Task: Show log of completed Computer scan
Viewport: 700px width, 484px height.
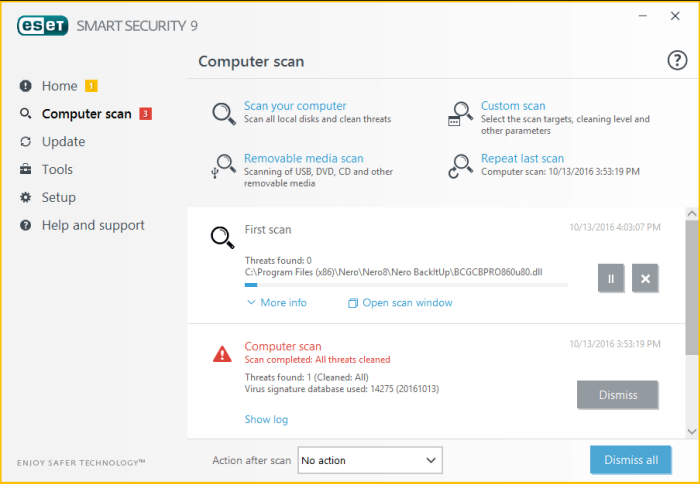Action: [266, 419]
